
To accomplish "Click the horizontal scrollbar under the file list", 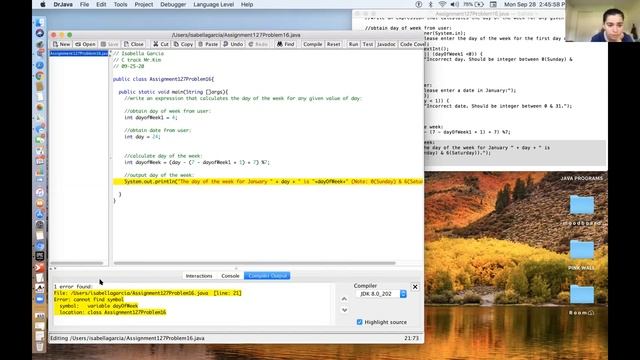I will click(77, 263).
